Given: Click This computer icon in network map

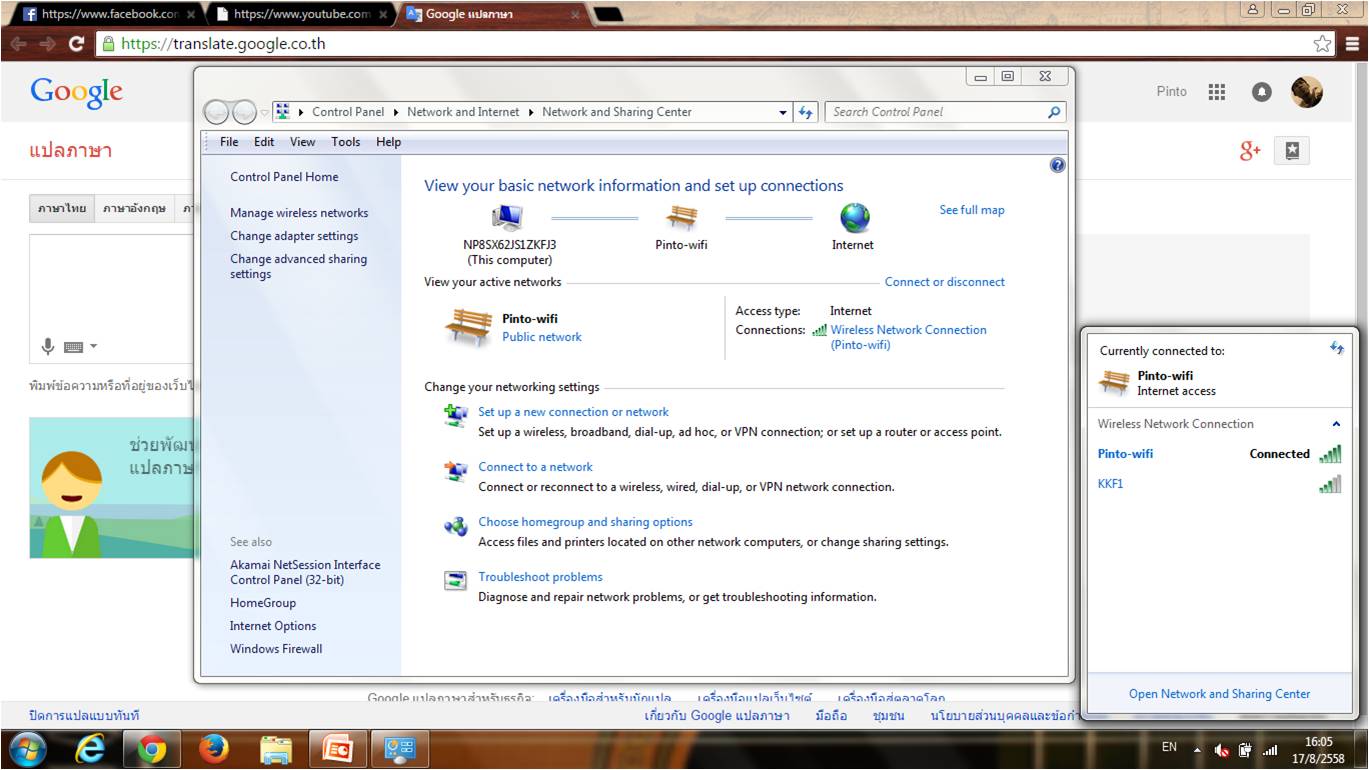Looking at the screenshot, I should tap(508, 218).
